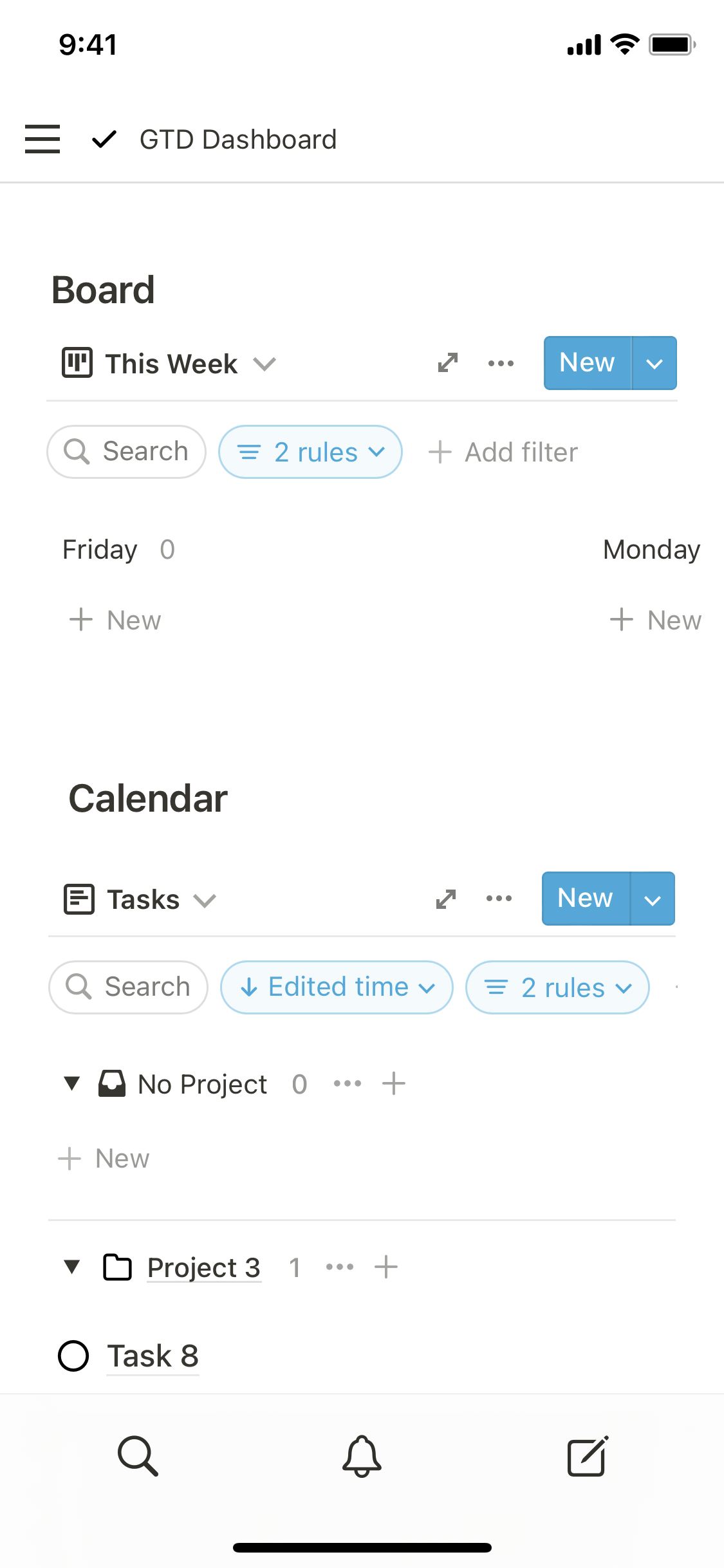
Task: Mark Task 8 as complete
Action: click(73, 1356)
